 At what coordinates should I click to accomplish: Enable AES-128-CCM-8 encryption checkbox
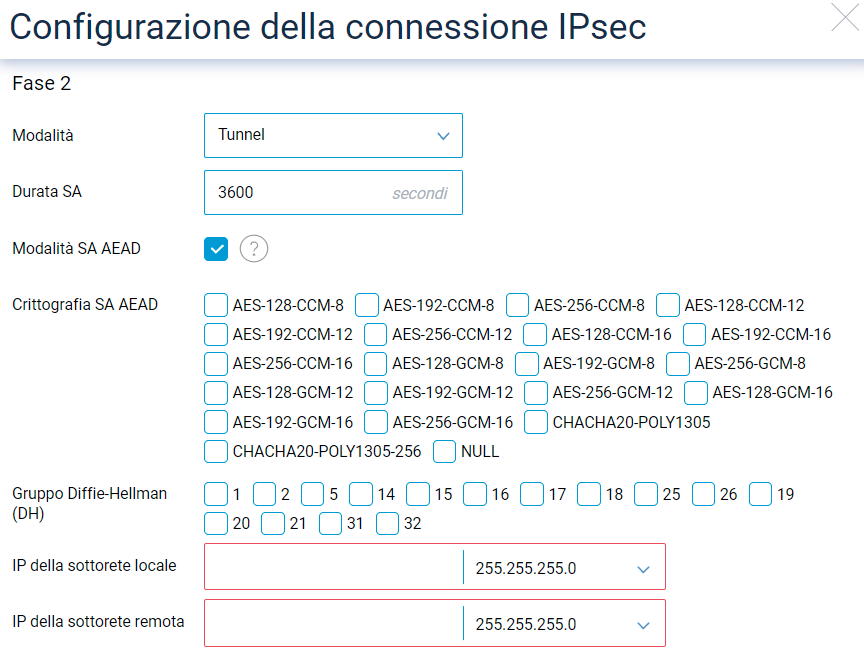point(216,305)
